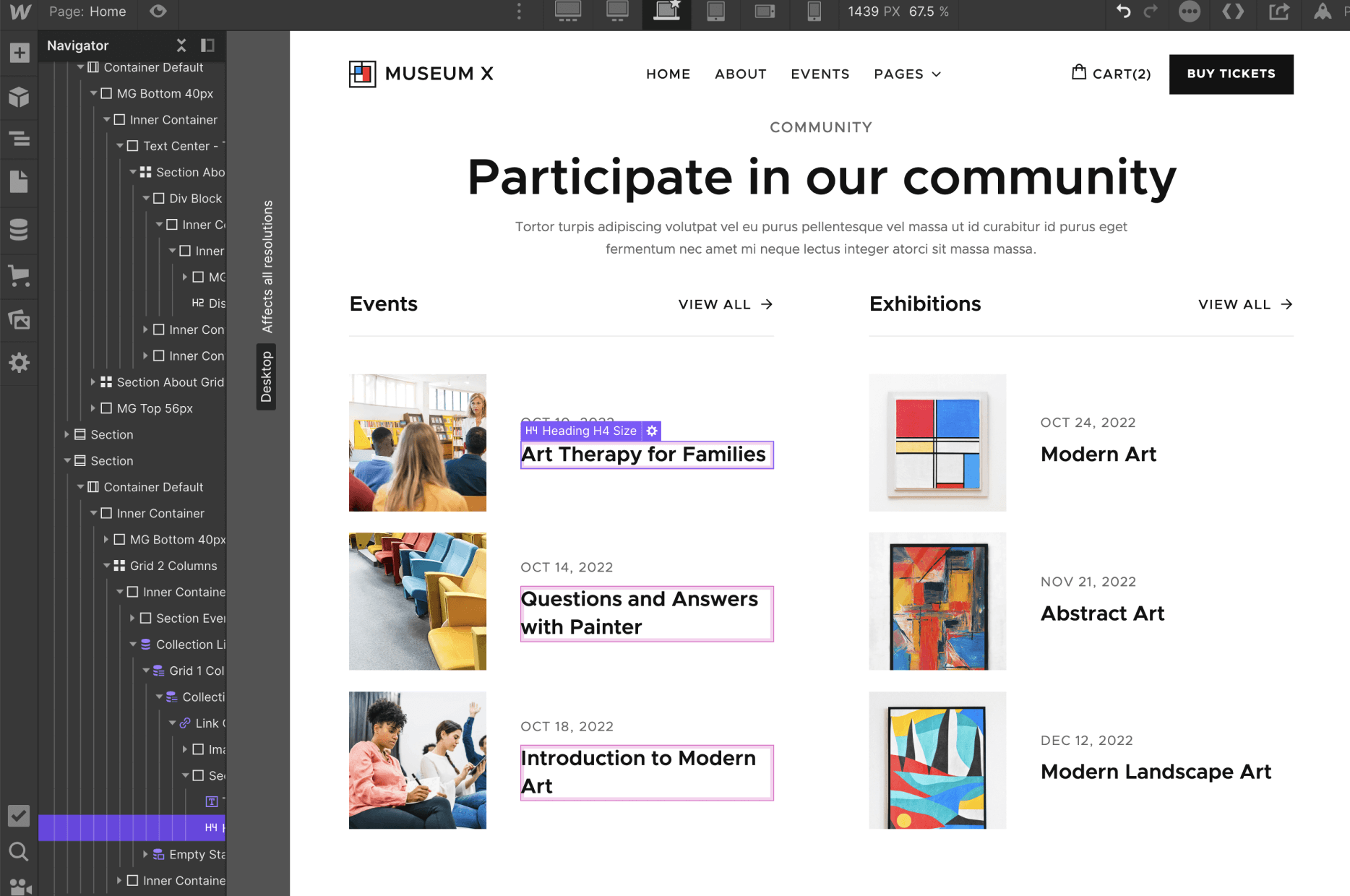Open the CMS Collections panel

coord(19,230)
